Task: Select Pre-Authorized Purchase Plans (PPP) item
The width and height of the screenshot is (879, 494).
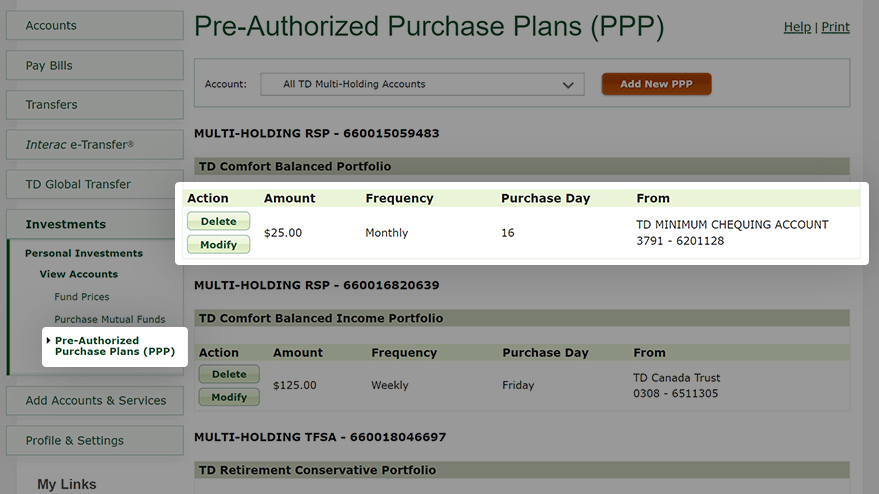Action: (x=115, y=347)
